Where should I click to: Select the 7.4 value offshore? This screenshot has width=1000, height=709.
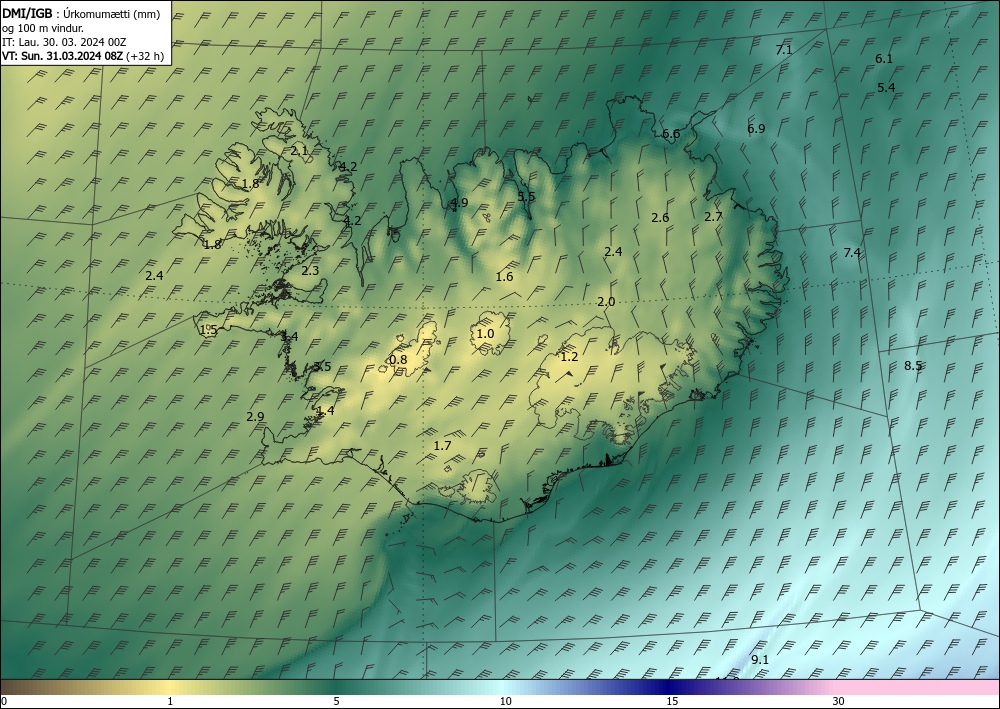click(x=852, y=252)
